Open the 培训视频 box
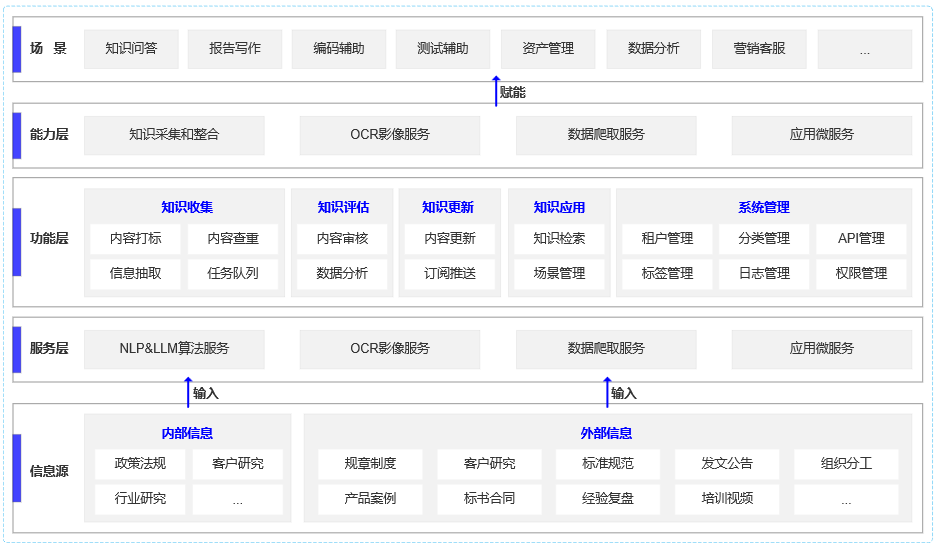This screenshot has width=936, height=545. click(727, 498)
